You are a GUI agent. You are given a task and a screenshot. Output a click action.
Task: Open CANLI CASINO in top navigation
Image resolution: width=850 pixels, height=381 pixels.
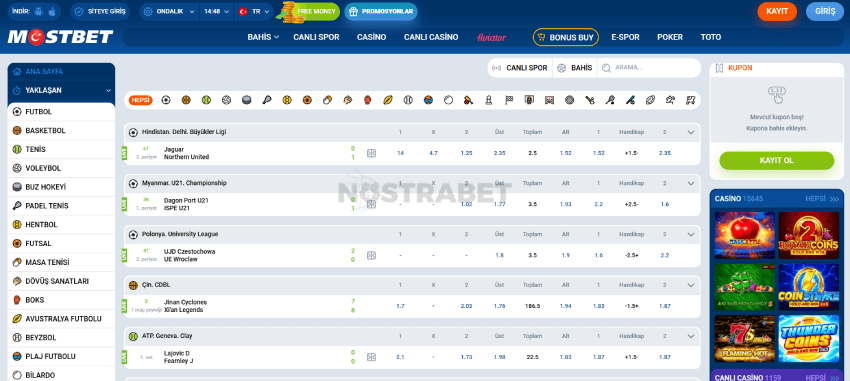431,37
